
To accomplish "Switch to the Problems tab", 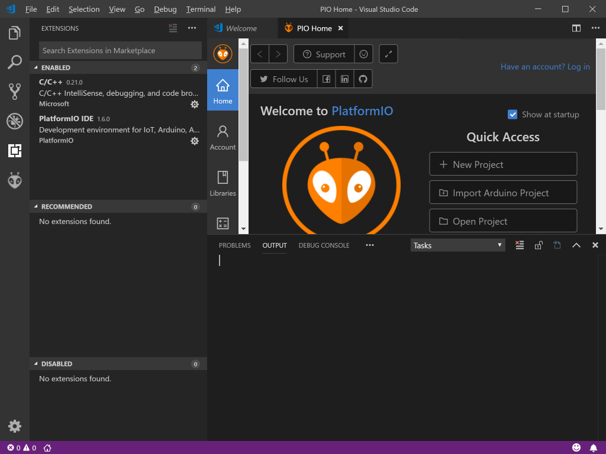I will click(234, 245).
